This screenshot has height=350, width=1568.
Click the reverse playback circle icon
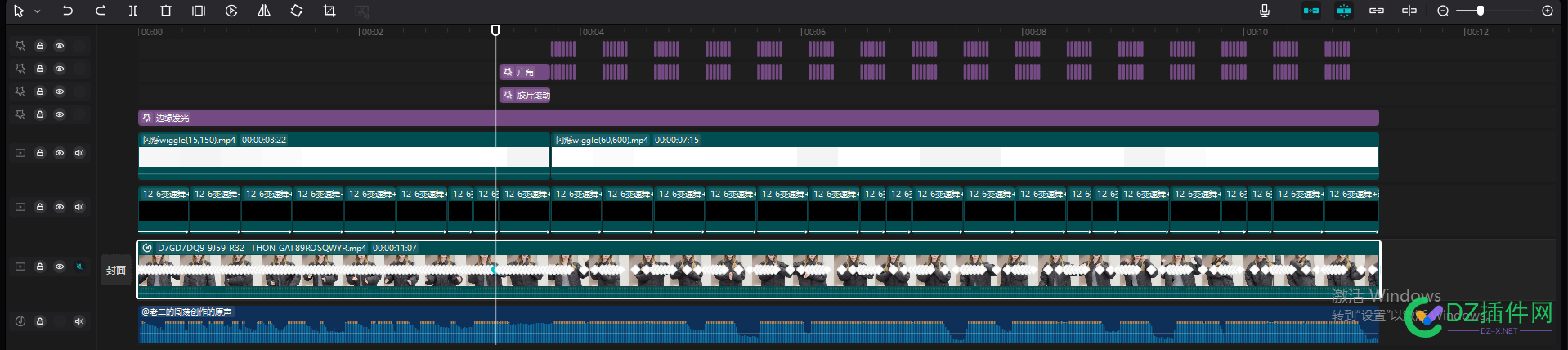click(x=231, y=11)
